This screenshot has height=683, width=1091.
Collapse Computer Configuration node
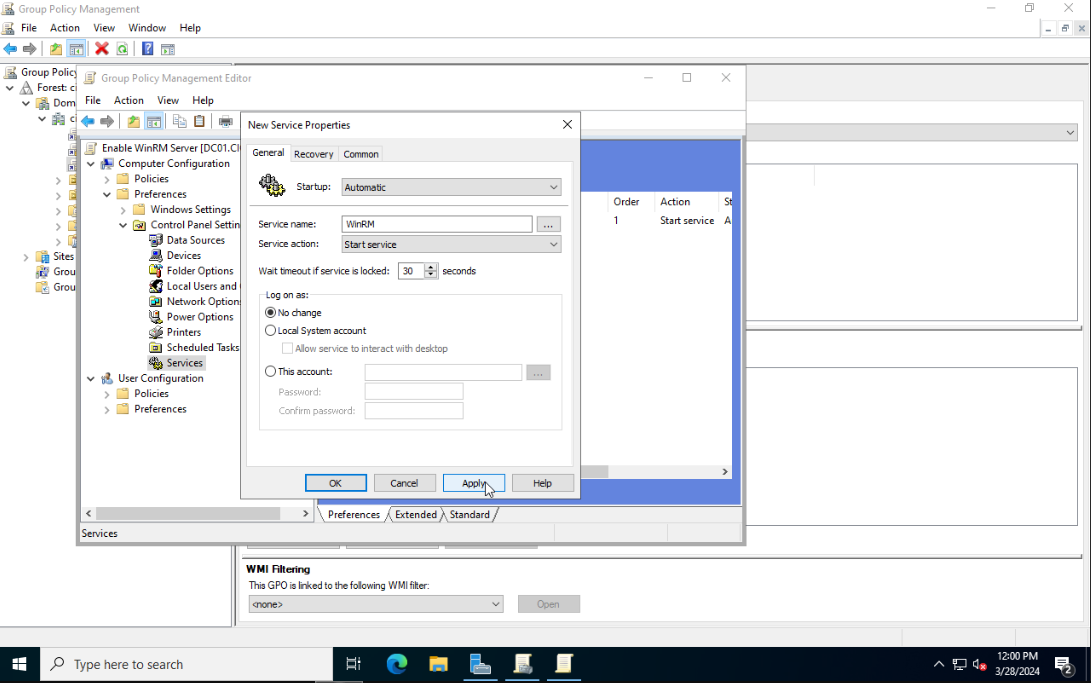(91, 163)
